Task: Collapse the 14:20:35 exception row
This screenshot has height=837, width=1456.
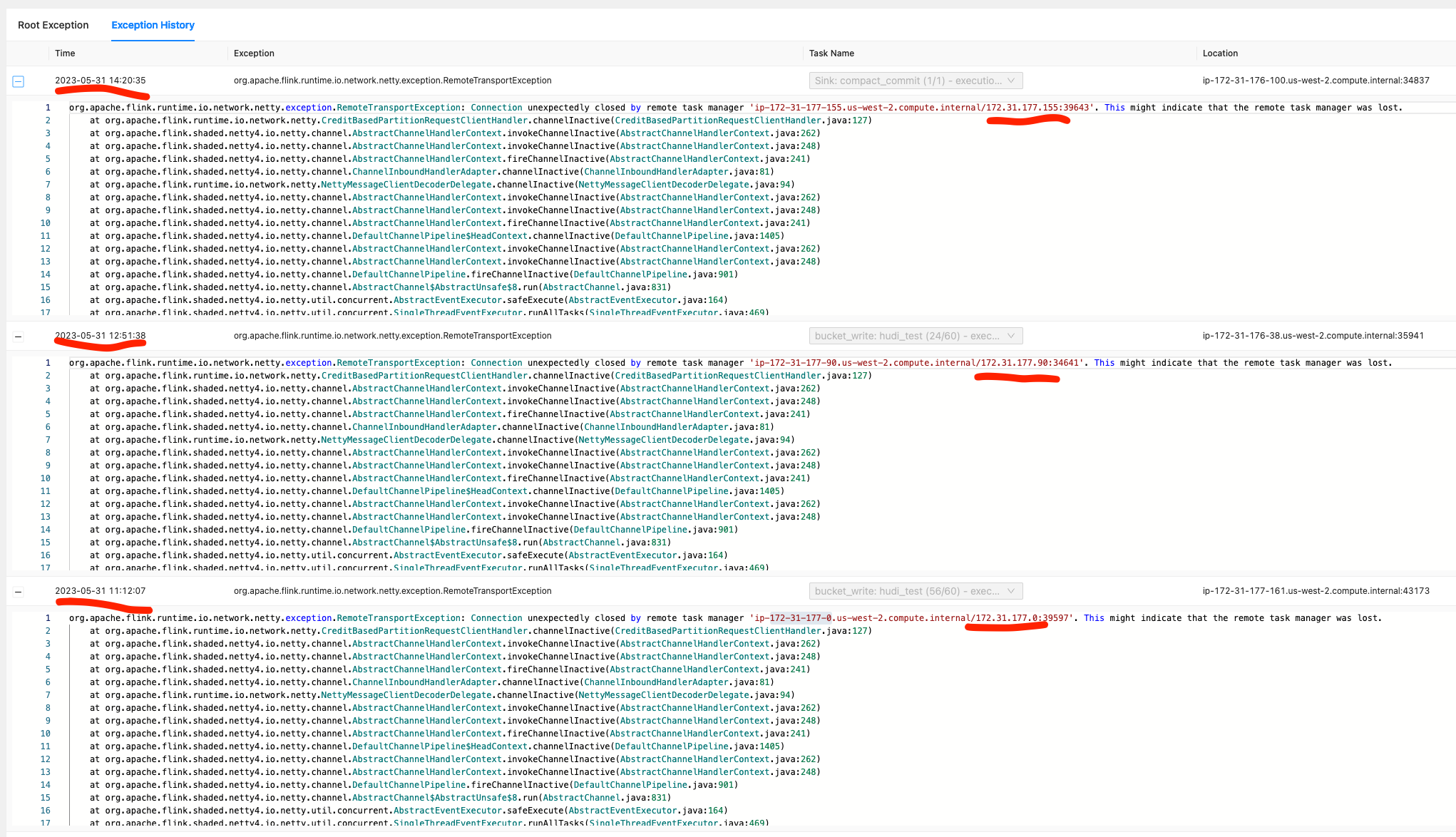Action: [19, 81]
